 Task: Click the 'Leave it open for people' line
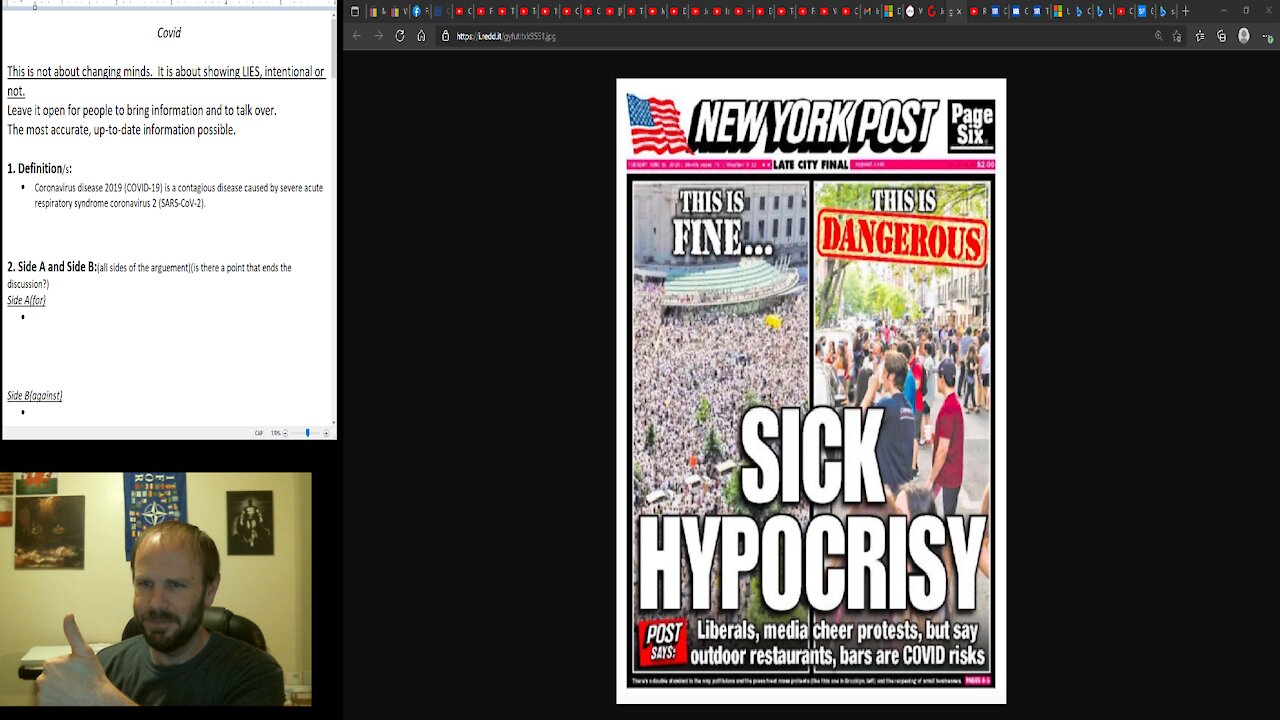point(142,110)
